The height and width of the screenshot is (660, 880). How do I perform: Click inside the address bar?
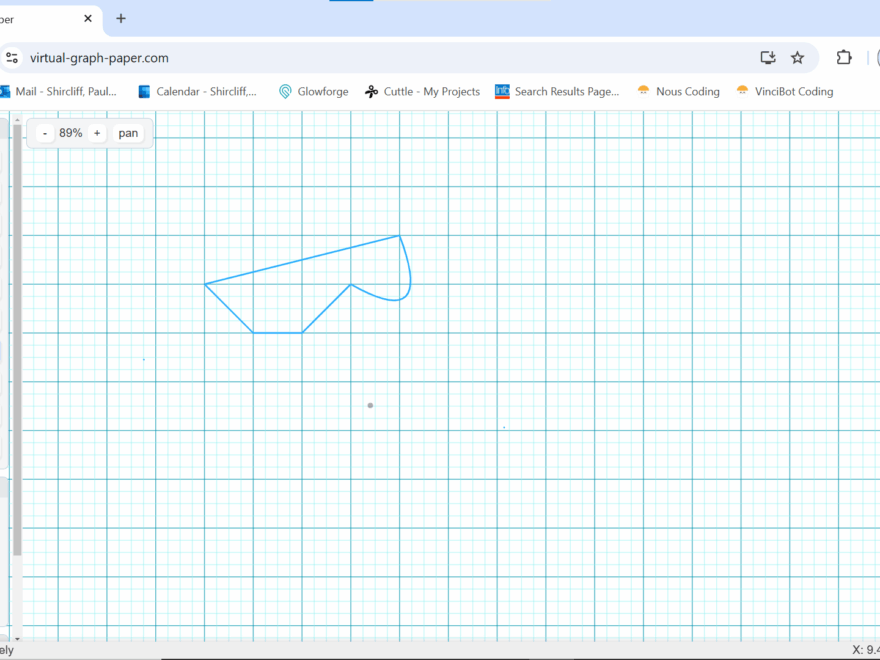[x=200, y=58]
